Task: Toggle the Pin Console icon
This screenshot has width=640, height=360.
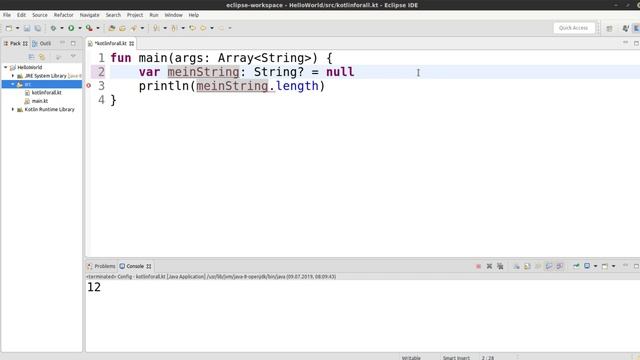Action: [576, 267]
